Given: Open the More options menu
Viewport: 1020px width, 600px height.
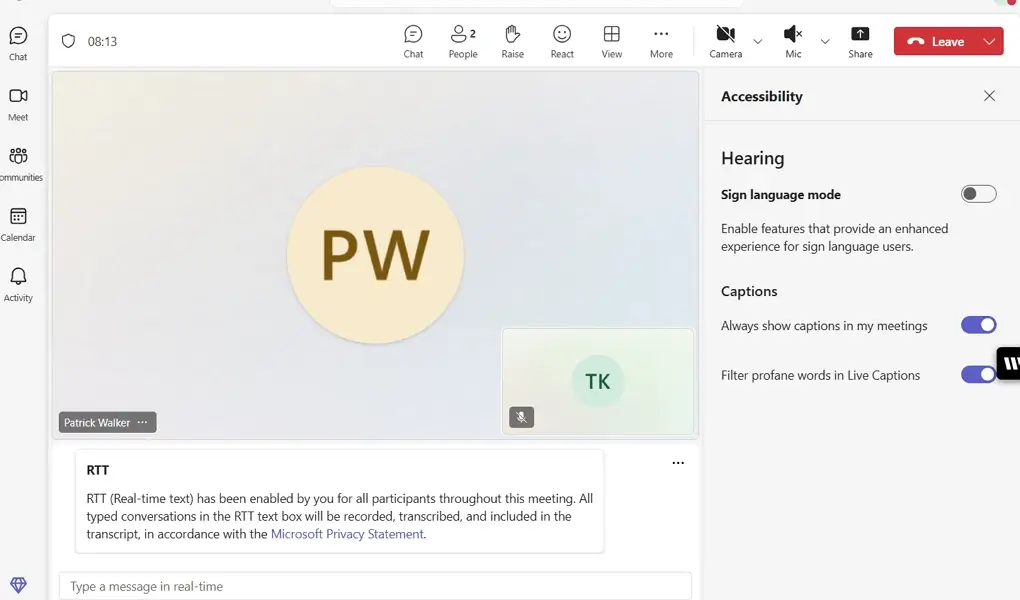Looking at the screenshot, I should (661, 40).
